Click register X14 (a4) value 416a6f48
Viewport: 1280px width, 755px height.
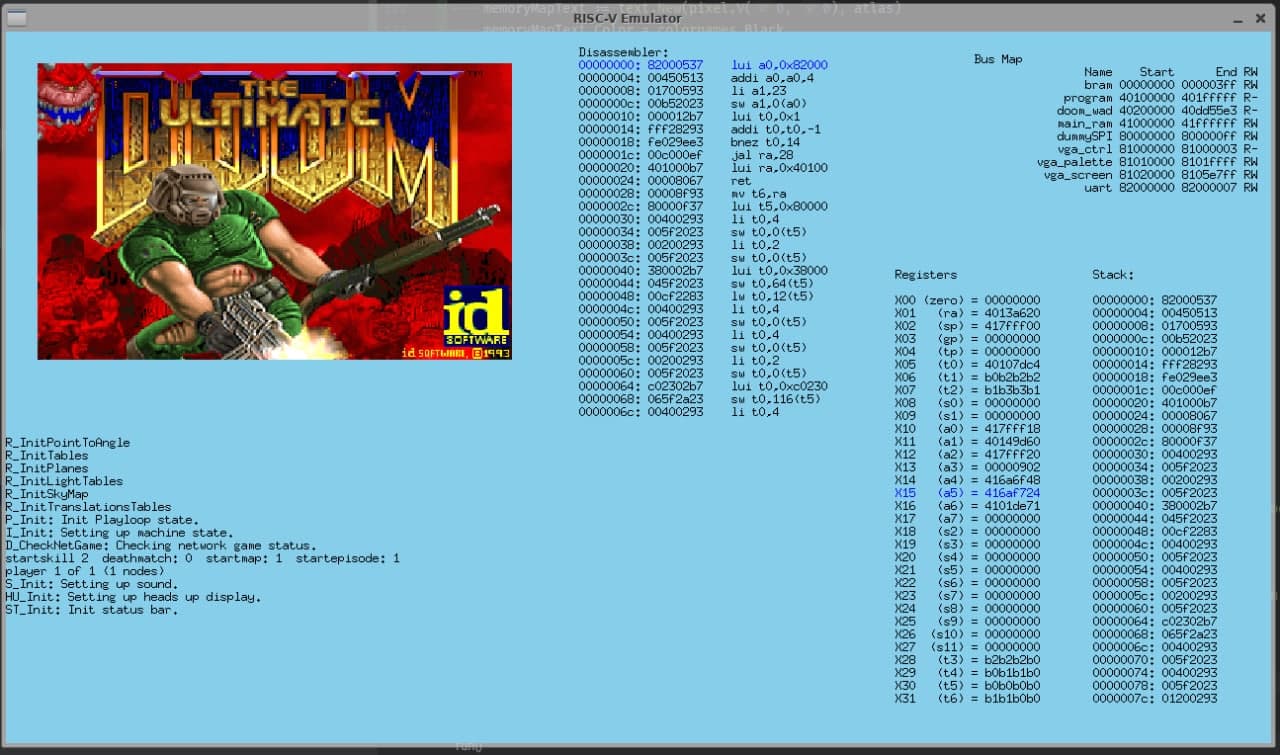(1012, 480)
